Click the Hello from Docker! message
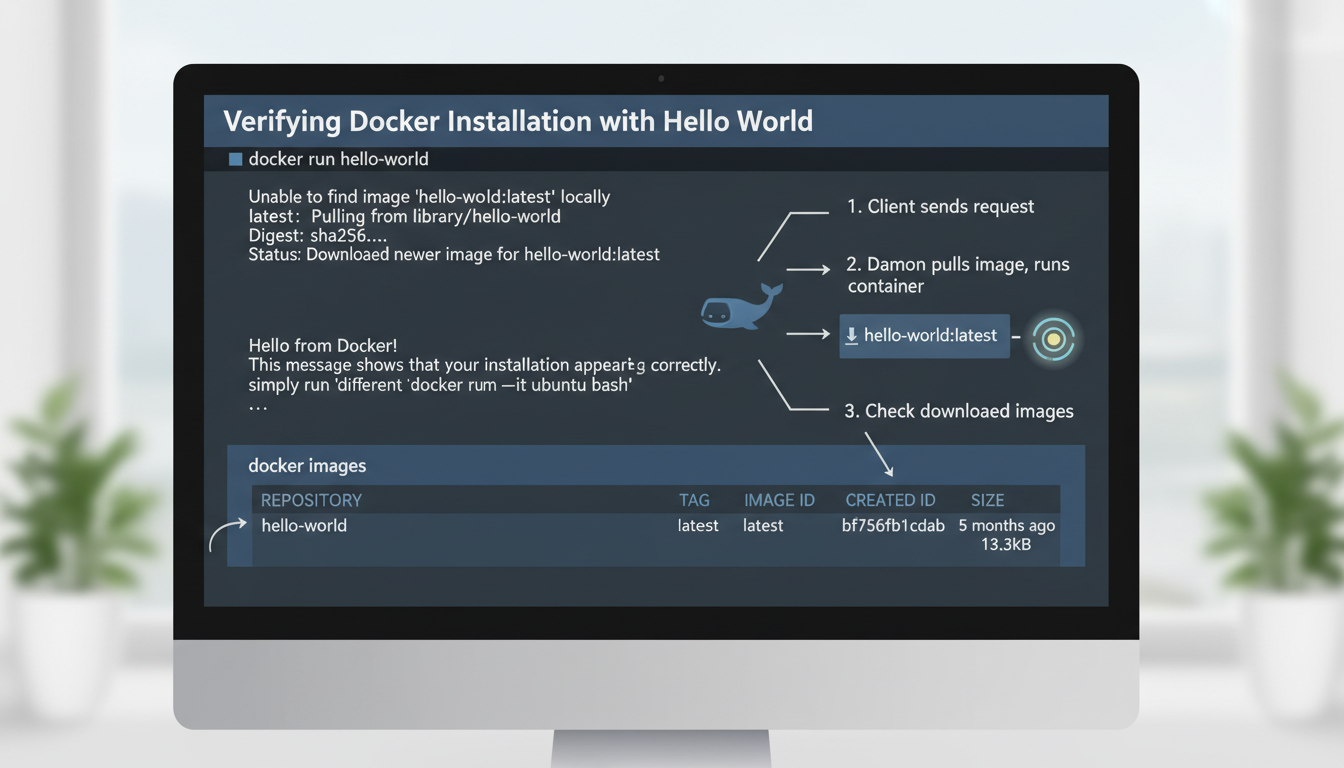 [323, 346]
